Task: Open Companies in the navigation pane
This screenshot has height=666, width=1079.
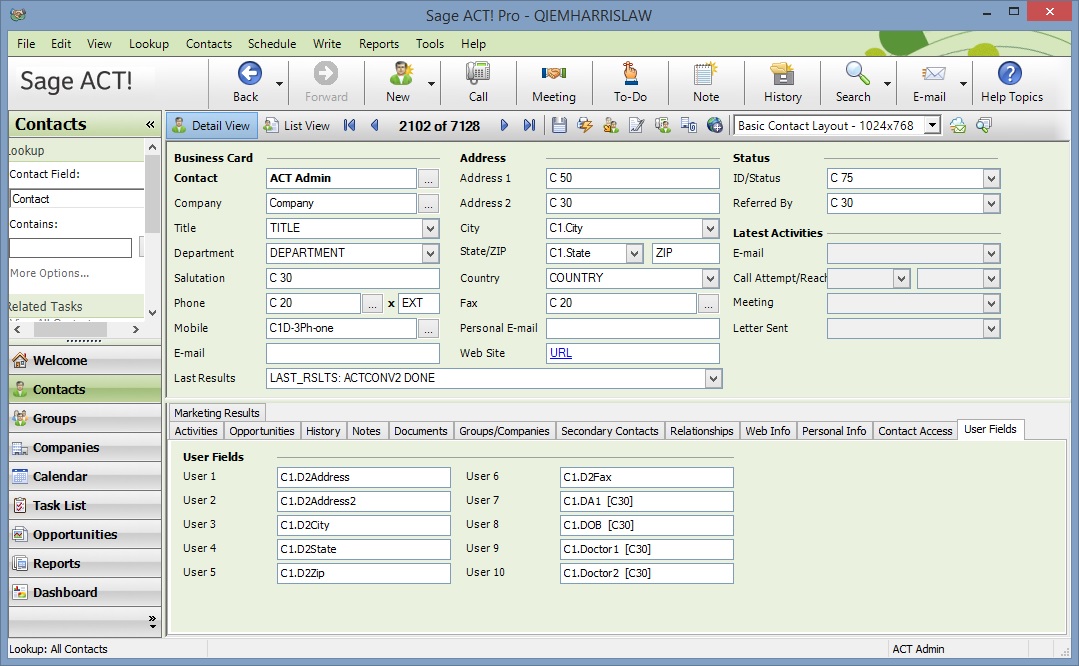Action: click(x=85, y=447)
